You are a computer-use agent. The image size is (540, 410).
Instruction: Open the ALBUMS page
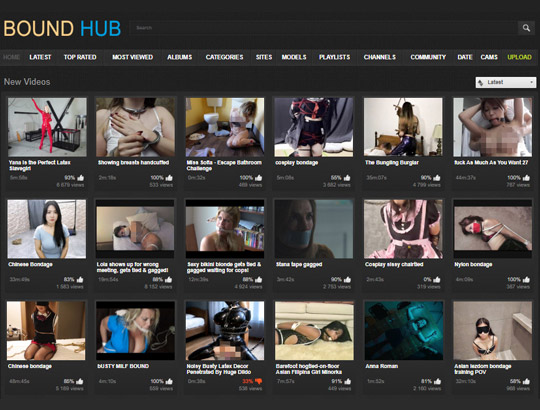(x=180, y=57)
